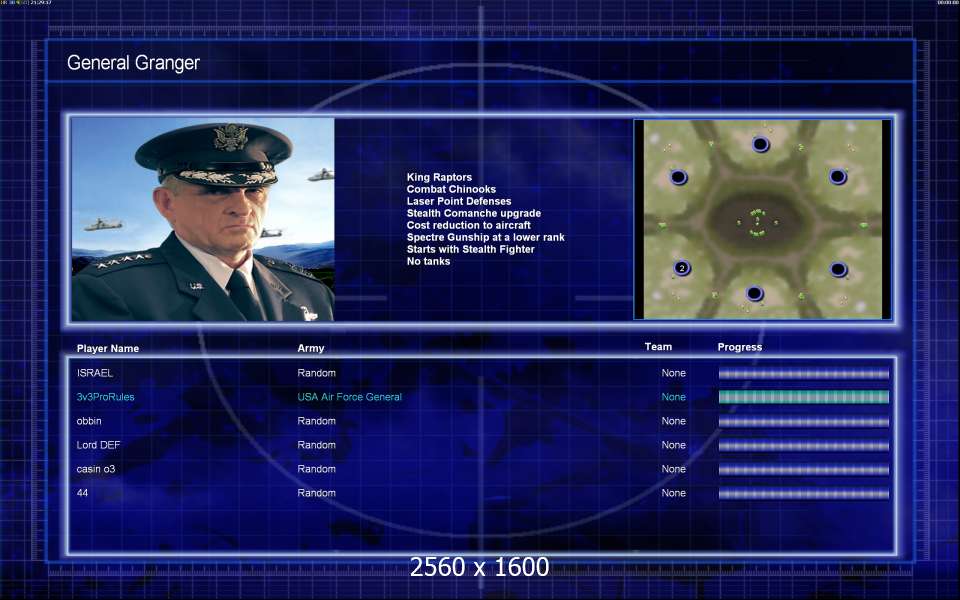Choose the upper-right minimap start position

[838, 177]
